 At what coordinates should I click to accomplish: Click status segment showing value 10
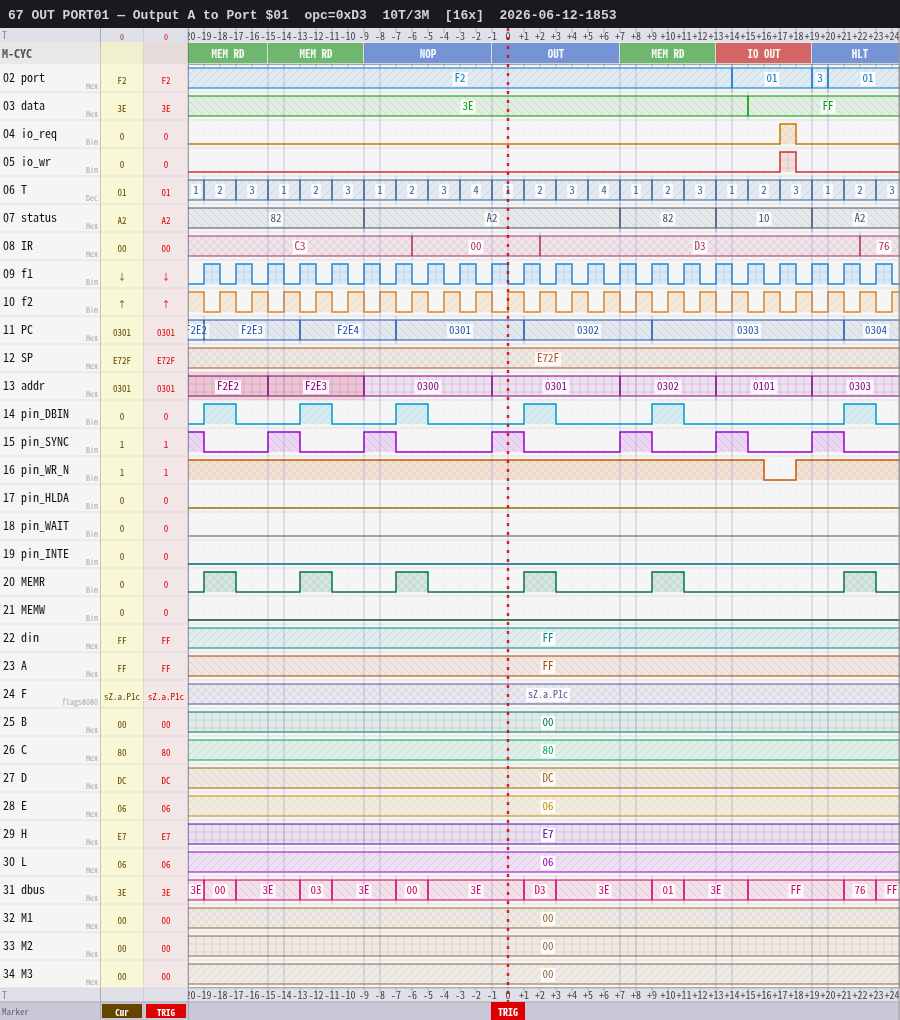763,218
